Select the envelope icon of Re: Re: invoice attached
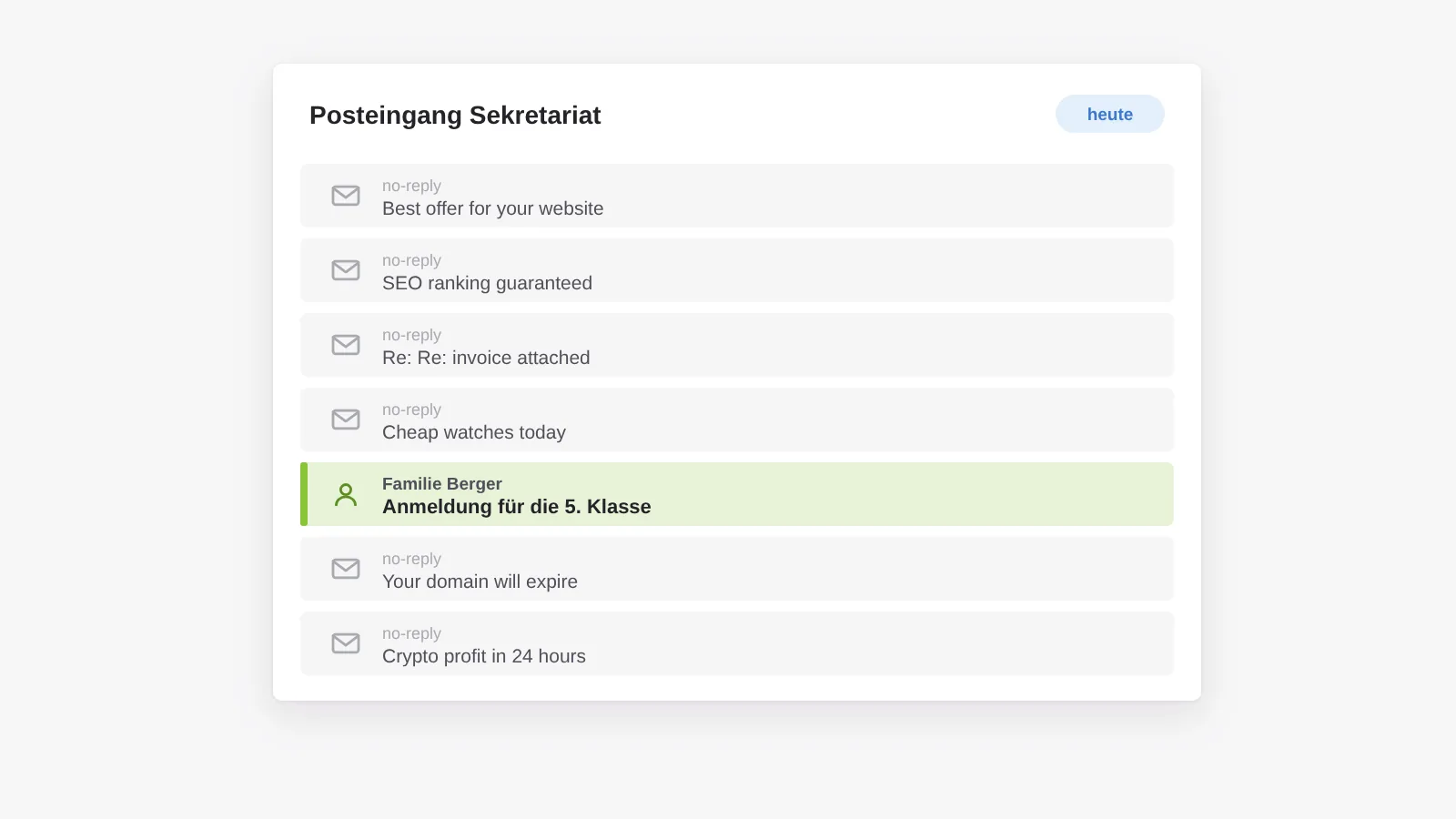The height and width of the screenshot is (819, 1456). click(346, 345)
